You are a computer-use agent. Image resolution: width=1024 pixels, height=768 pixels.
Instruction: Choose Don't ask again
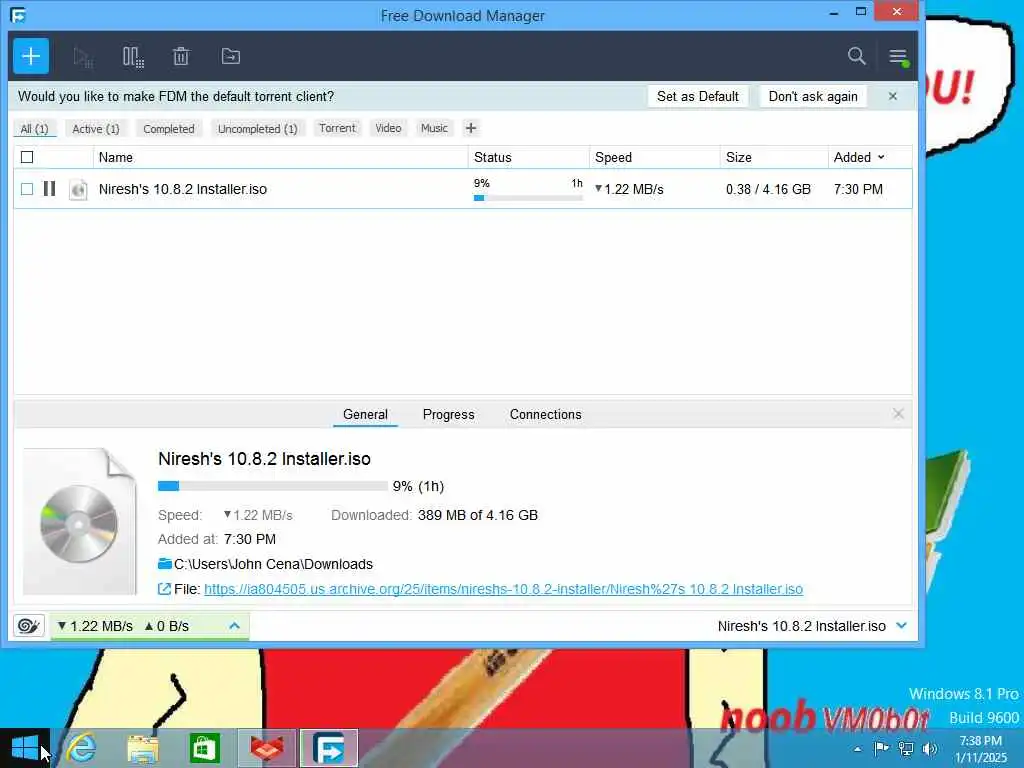pos(813,96)
